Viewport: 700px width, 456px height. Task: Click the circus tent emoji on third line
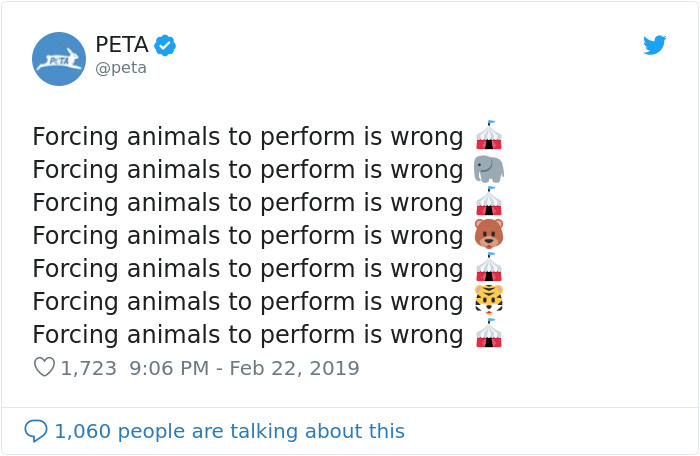tap(488, 203)
